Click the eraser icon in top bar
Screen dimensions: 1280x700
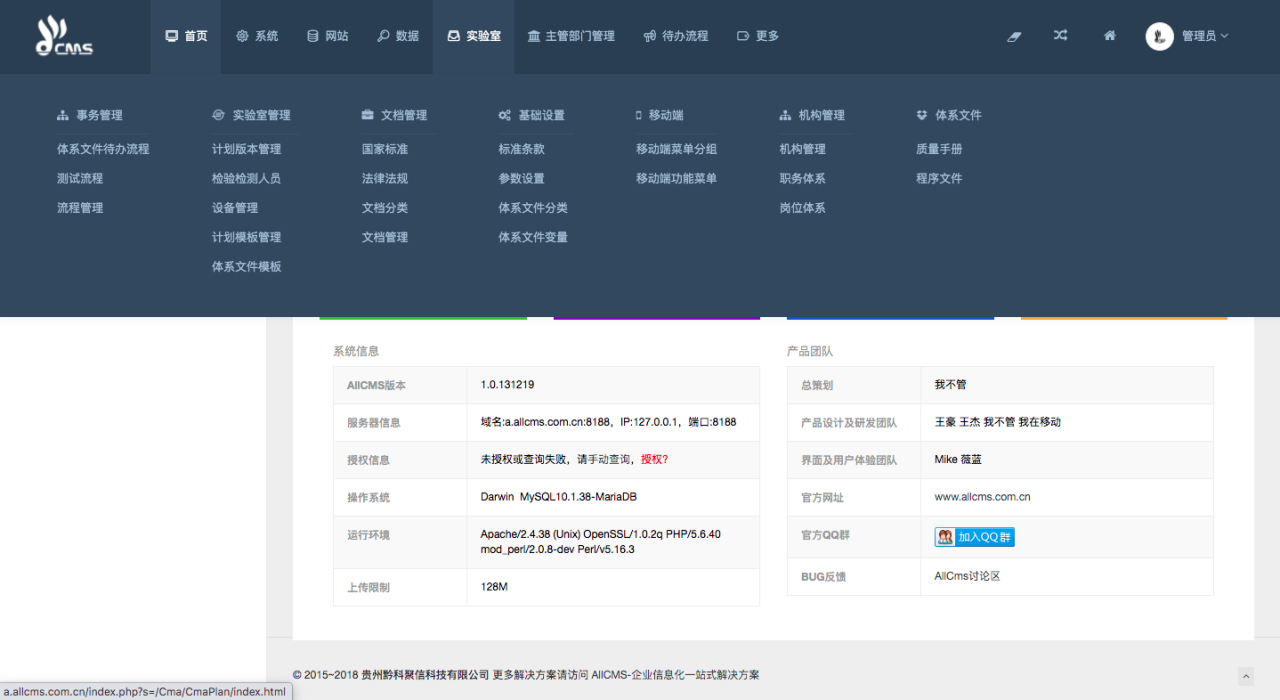1014,36
